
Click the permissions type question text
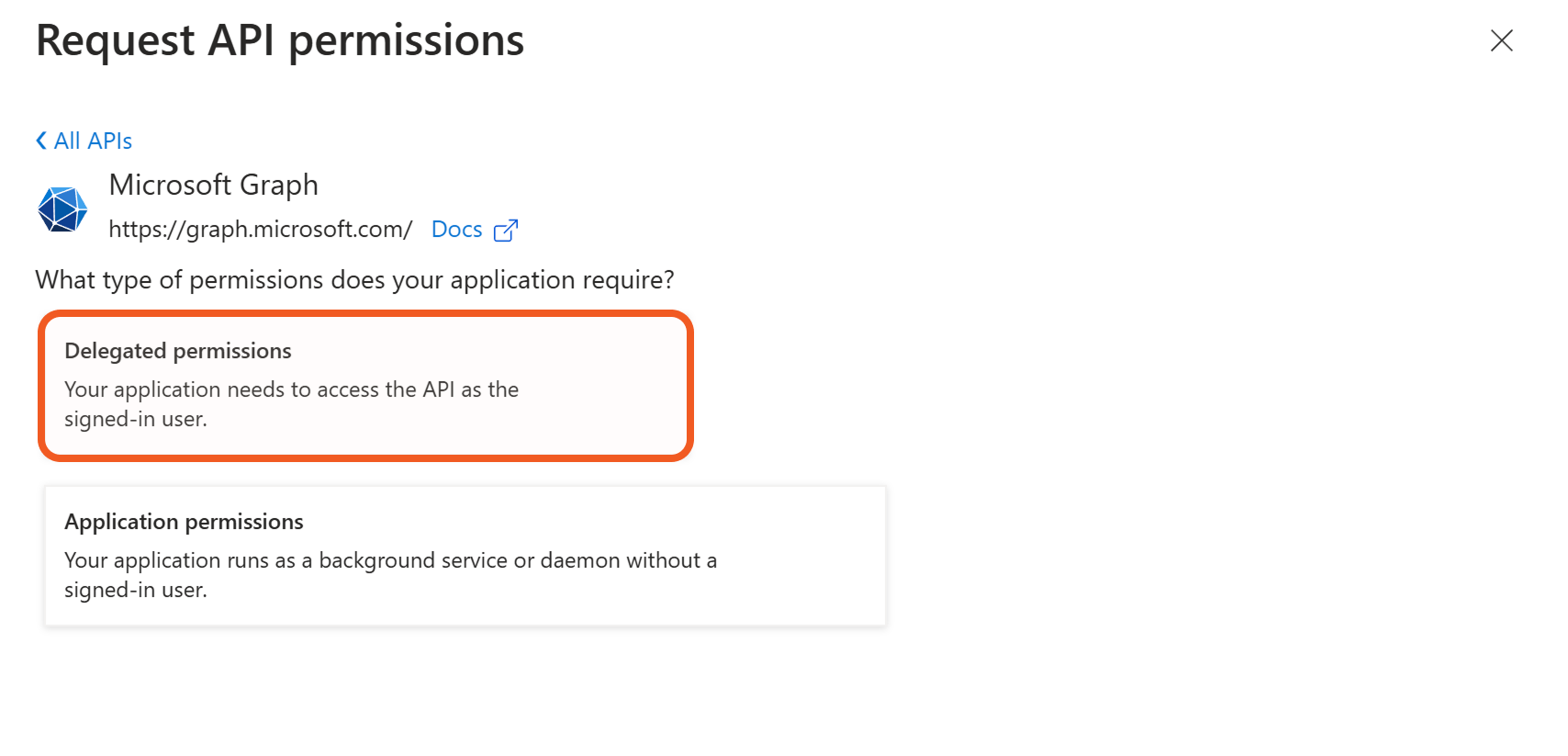(x=354, y=279)
